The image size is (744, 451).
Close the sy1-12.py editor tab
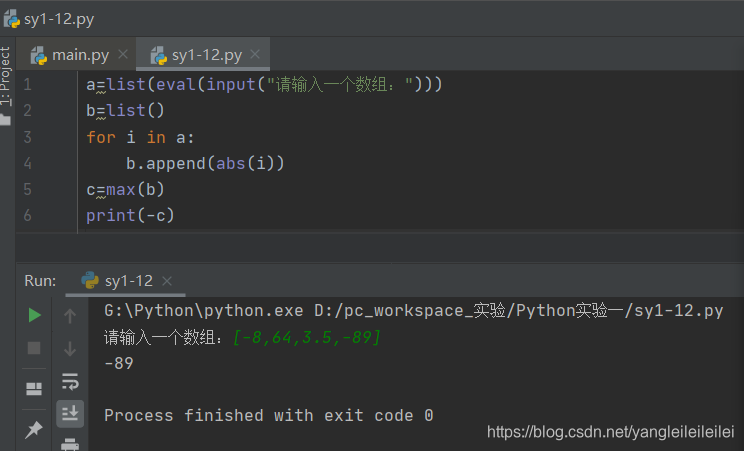(255, 55)
